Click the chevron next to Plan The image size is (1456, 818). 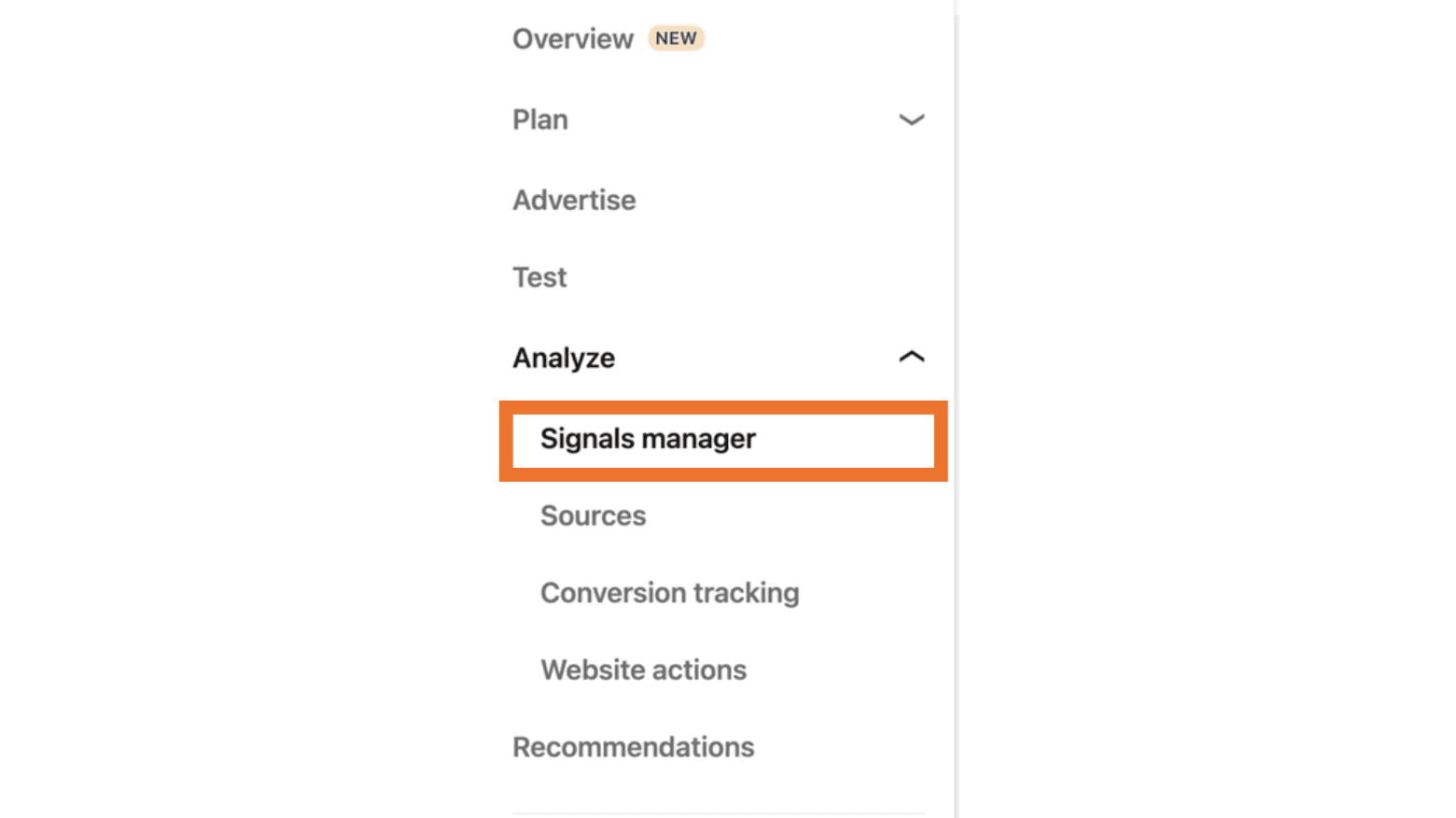click(x=912, y=120)
